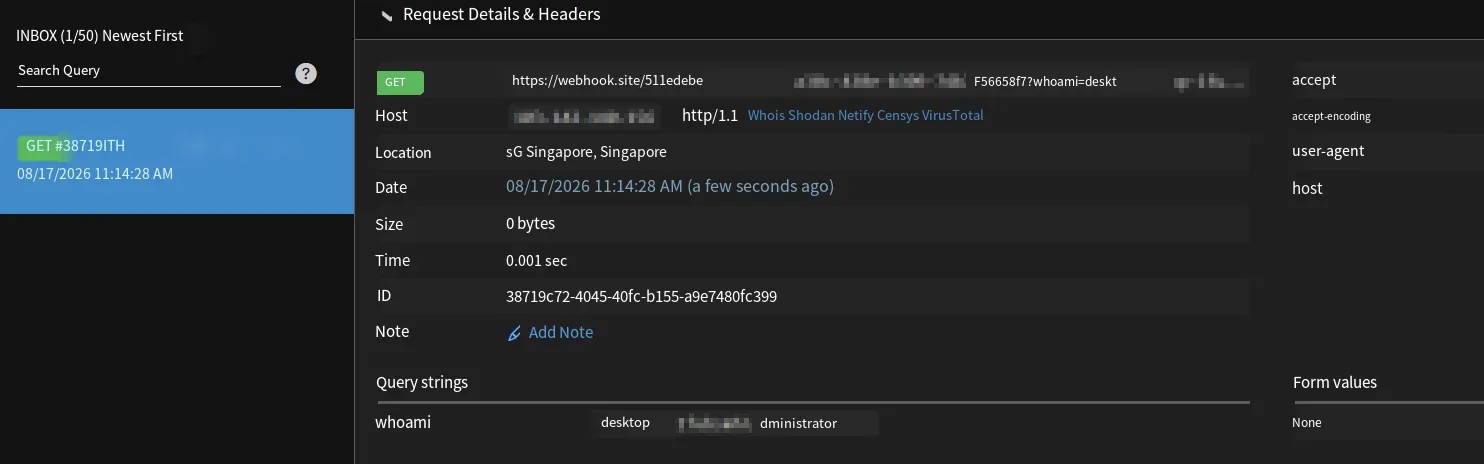Click the green GET method badge in details
This screenshot has height=464, width=1484.
pos(400,82)
